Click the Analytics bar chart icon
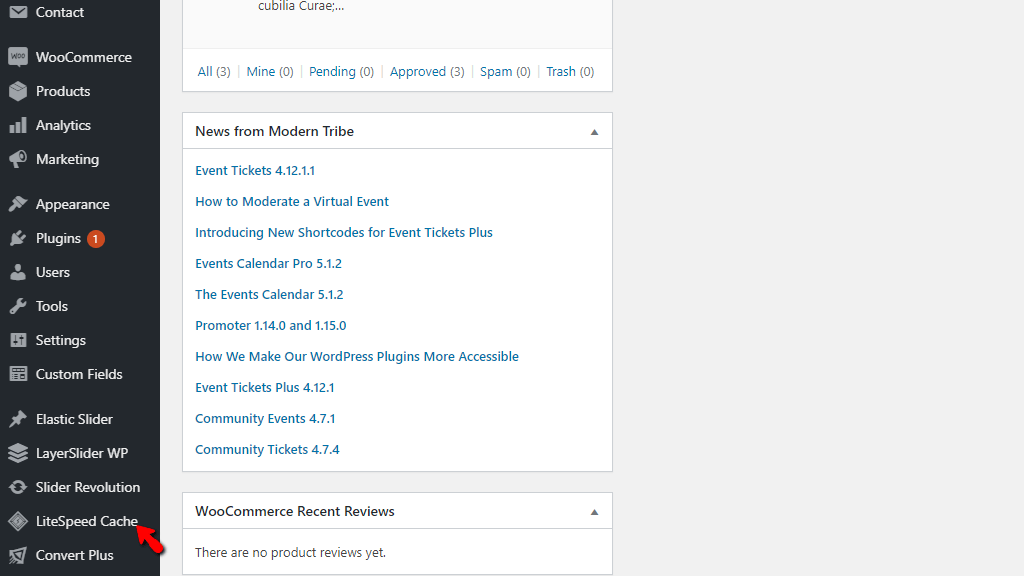Image resolution: width=1024 pixels, height=576 pixels. [x=18, y=125]
